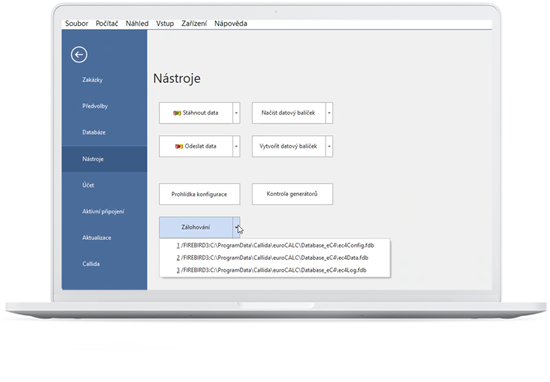Open the Nápověda menu
This screenshot has height=382, width=550.
click(231, 24)
